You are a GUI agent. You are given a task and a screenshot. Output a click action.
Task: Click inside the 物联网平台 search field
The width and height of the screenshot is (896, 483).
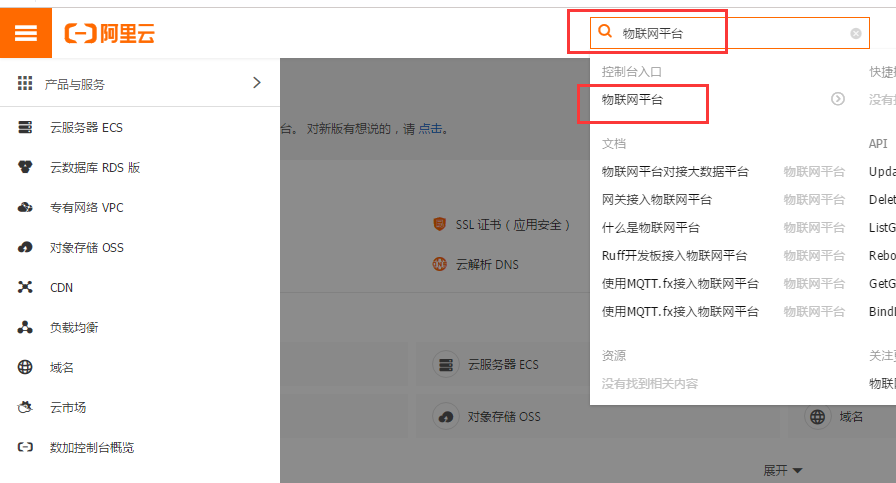point(730,33)
